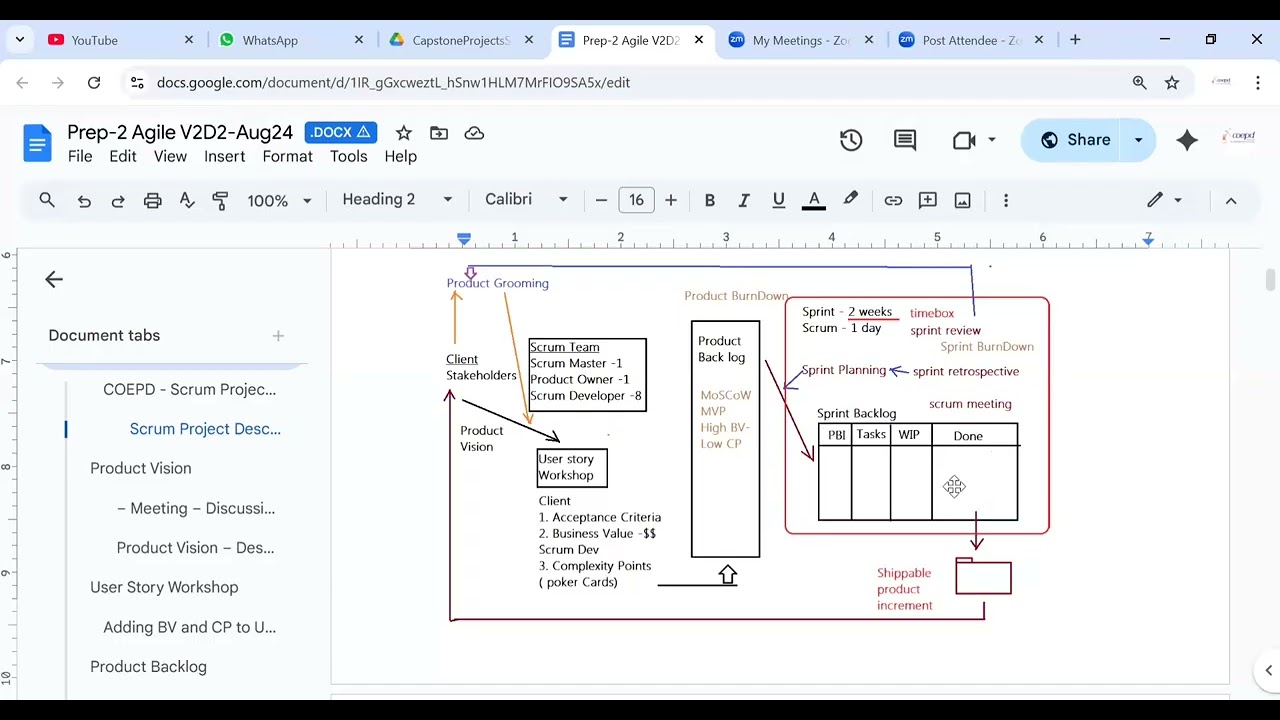Screen dimensions: 1280x720
Task: Switch to the YouTube browser tab
Action: pos(120,40)
